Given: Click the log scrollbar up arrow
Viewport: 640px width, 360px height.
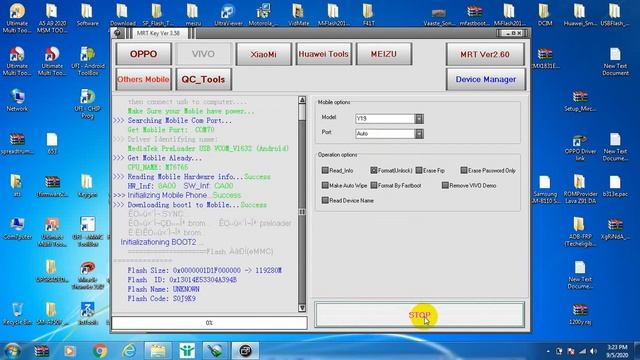Looking at the screenshot, I should point(302,100).
